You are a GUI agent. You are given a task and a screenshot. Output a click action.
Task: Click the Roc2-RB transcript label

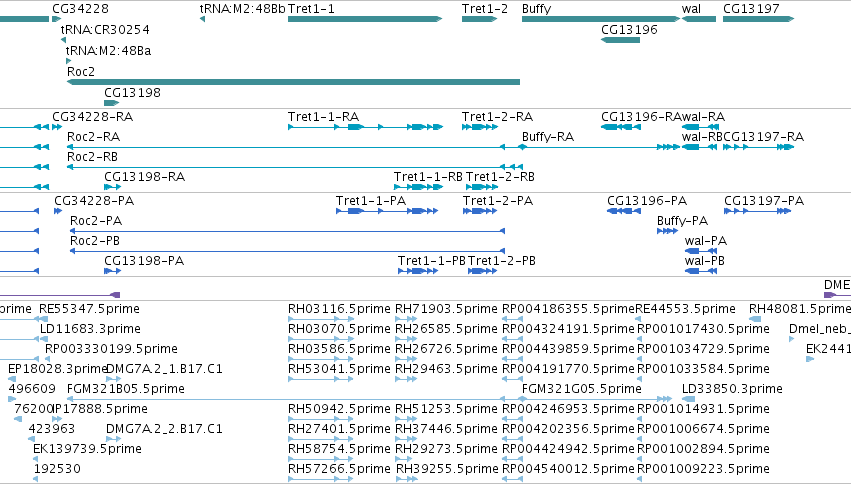click(92, 157)
